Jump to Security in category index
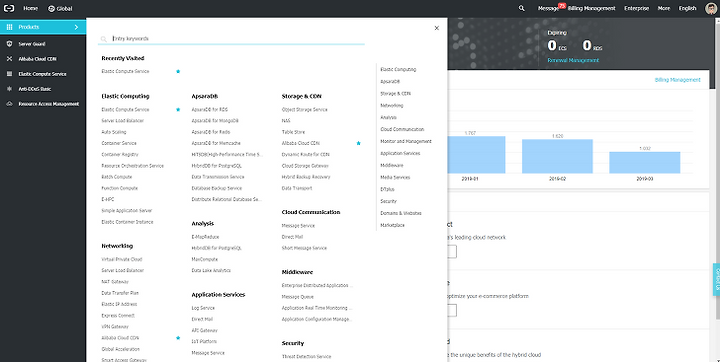 (x=388, y=201)
